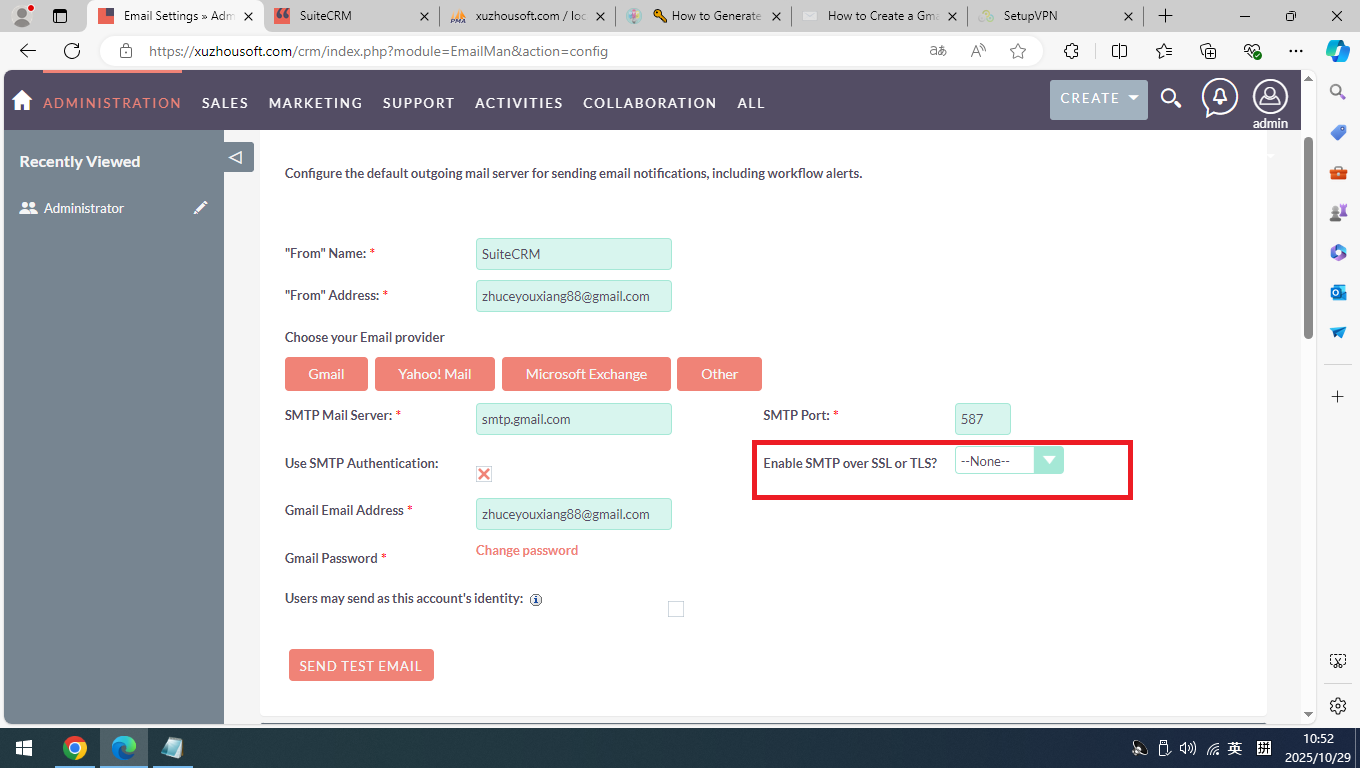Open the MARKETING menu
This screenshot has width=1360, height=768.
pos(315,103)
